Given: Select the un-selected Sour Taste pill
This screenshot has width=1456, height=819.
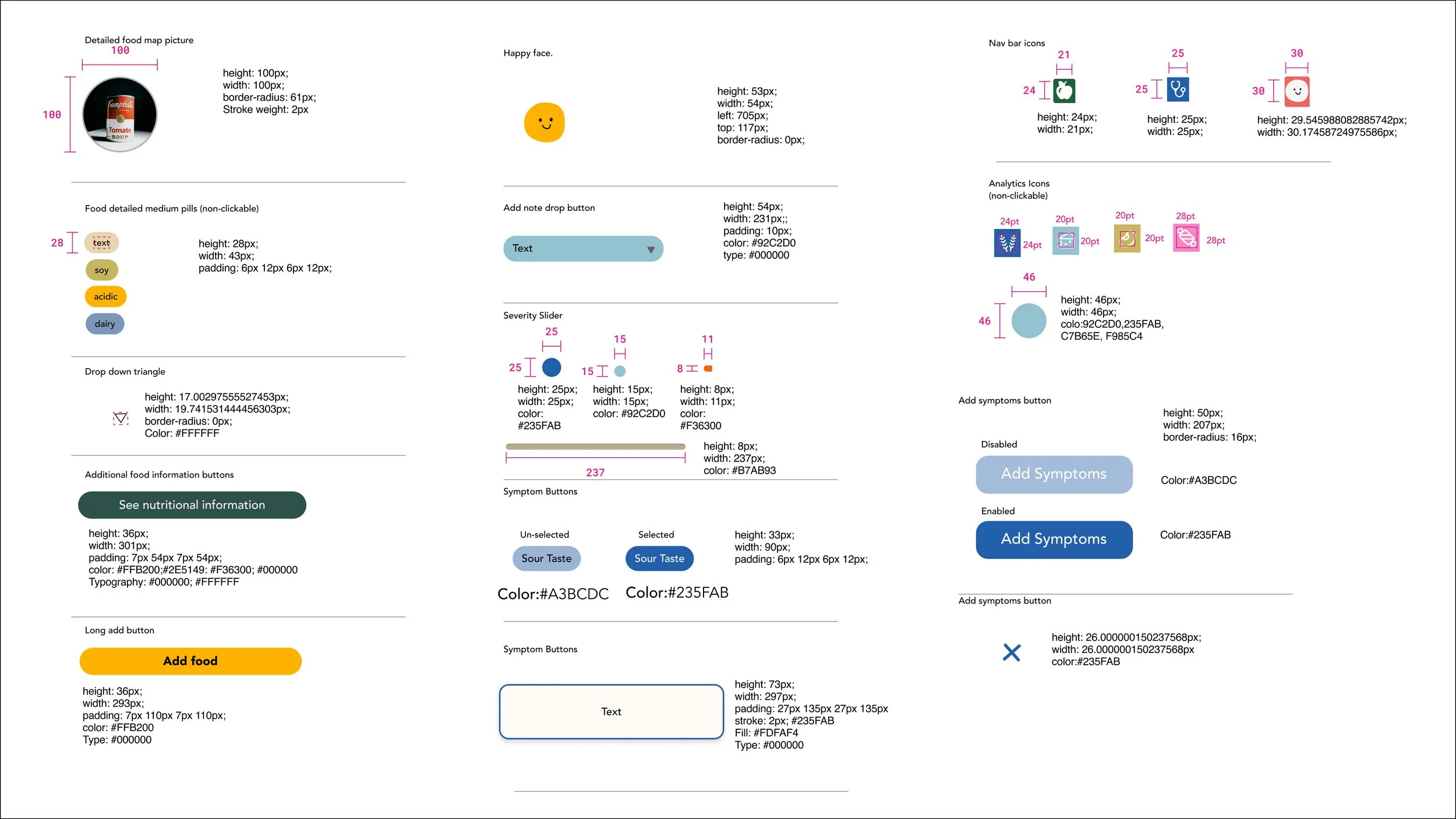Looking at the screenshot, I should click(x=546, y=558).
